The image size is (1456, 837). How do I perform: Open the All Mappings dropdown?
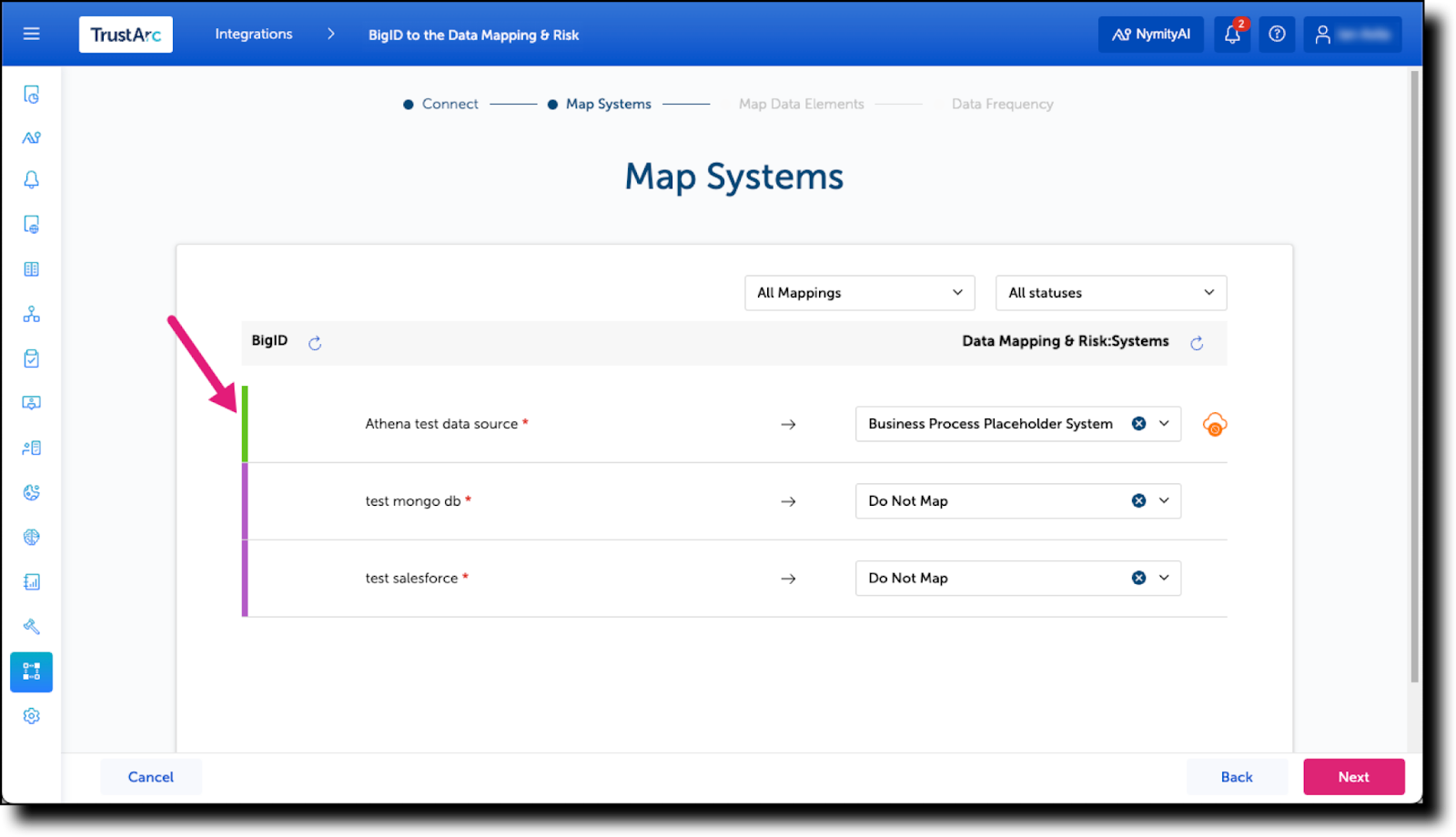(x=858, y=292)
